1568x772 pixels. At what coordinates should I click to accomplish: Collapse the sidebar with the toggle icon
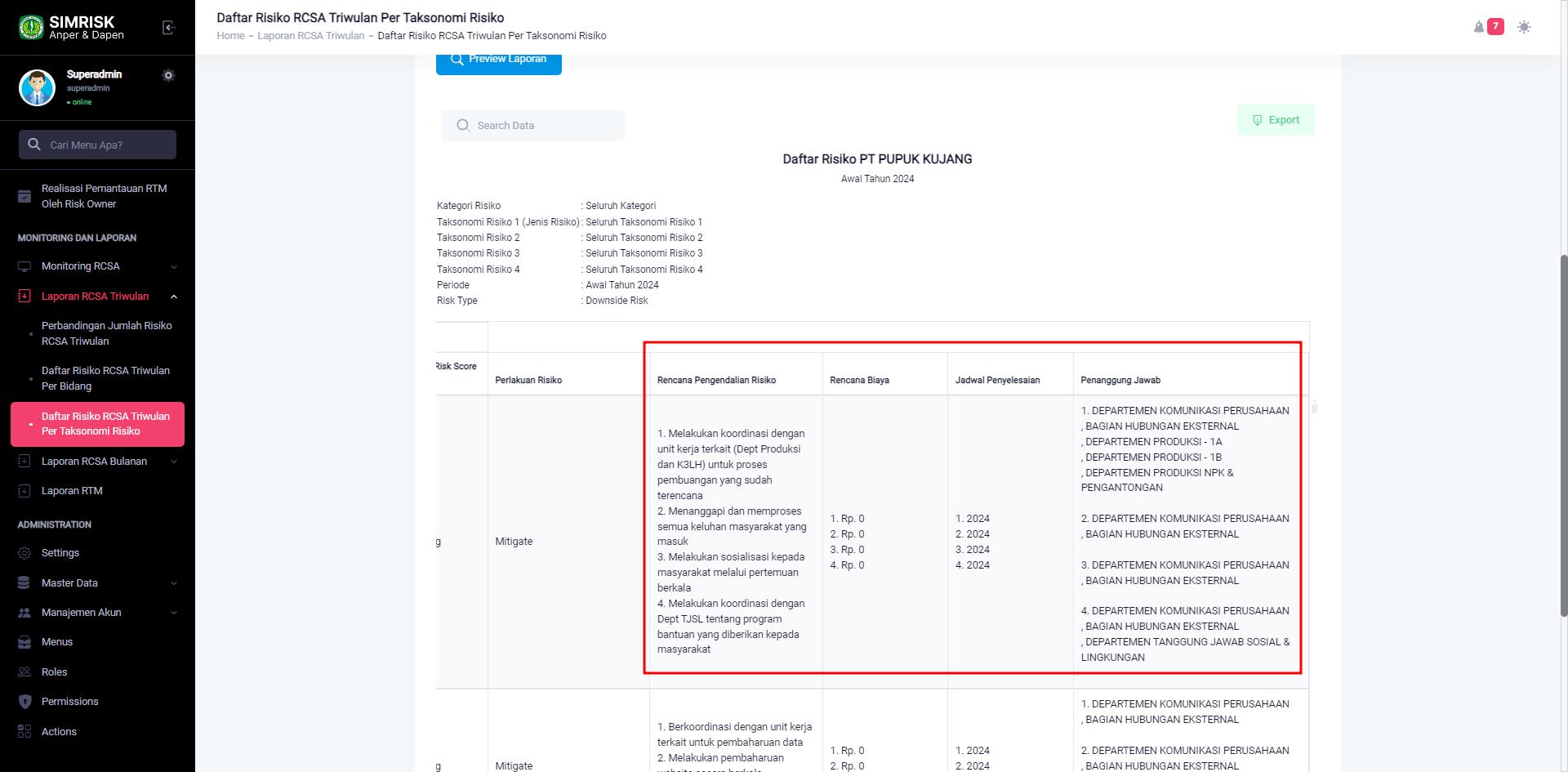[x=169, y=28]
